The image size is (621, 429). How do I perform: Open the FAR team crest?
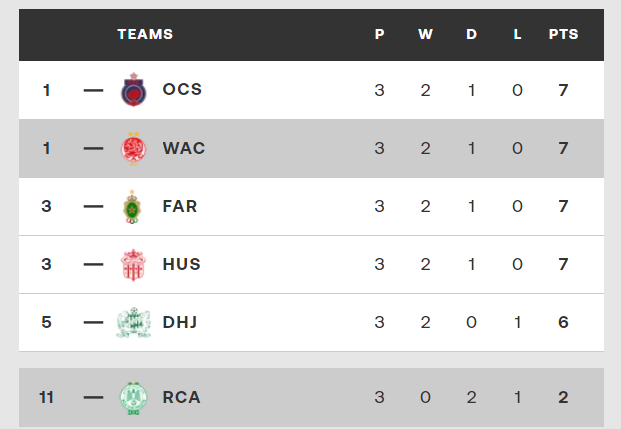click(x=132, y=207)
